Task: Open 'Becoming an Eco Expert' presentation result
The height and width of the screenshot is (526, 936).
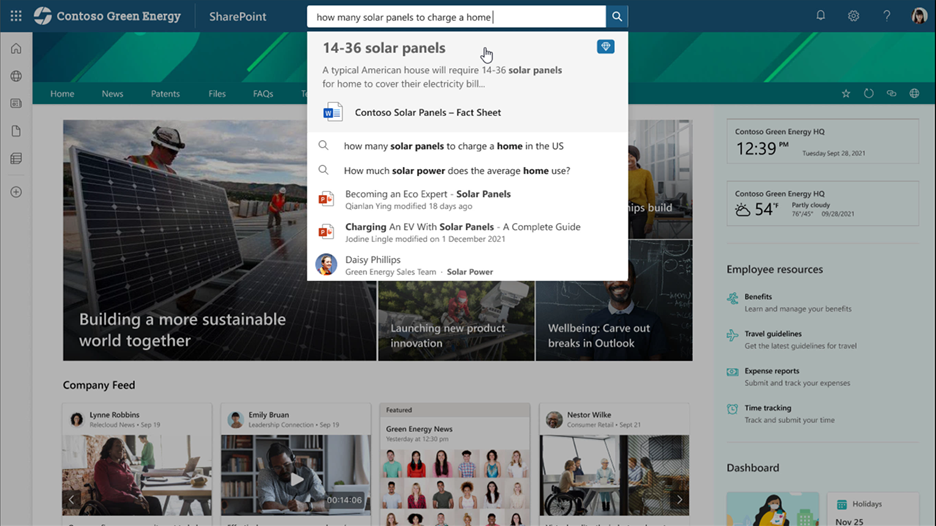Action: point(427,194)
